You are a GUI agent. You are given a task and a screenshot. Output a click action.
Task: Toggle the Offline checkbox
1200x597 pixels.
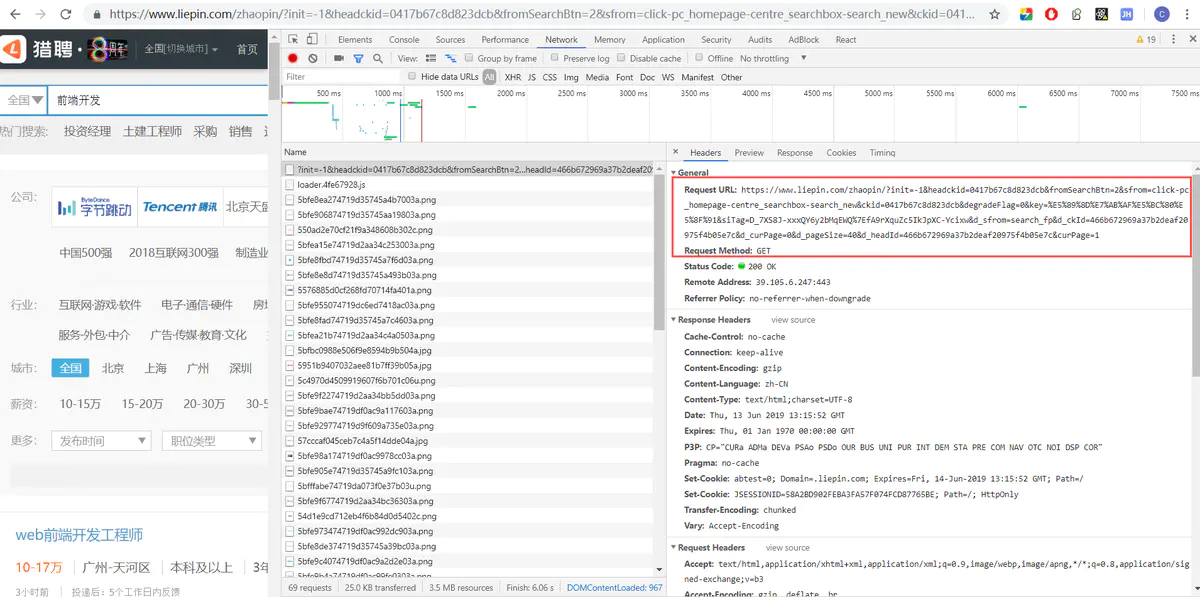coord(700,59)
